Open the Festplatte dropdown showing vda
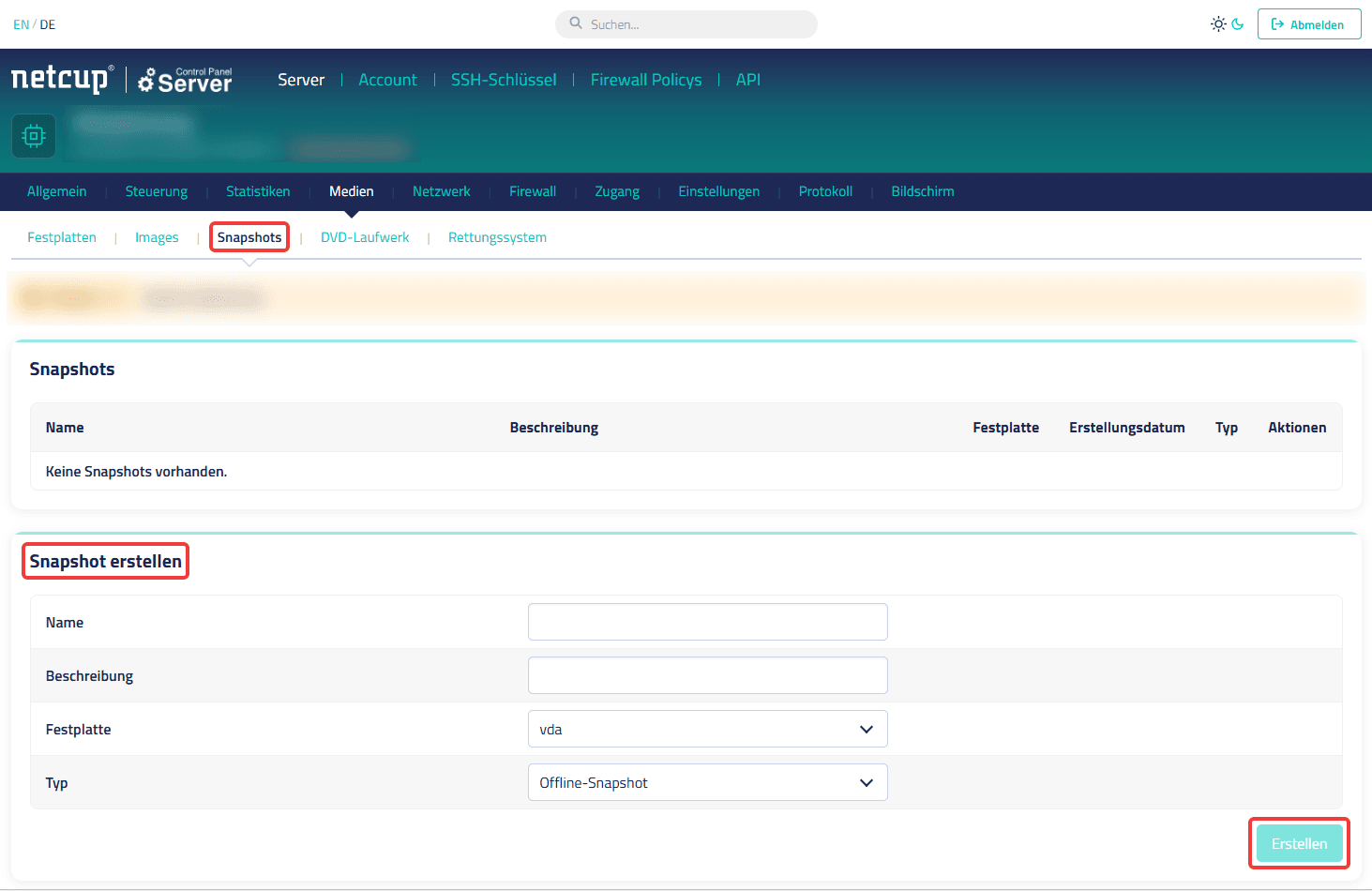 pos(708,729)
